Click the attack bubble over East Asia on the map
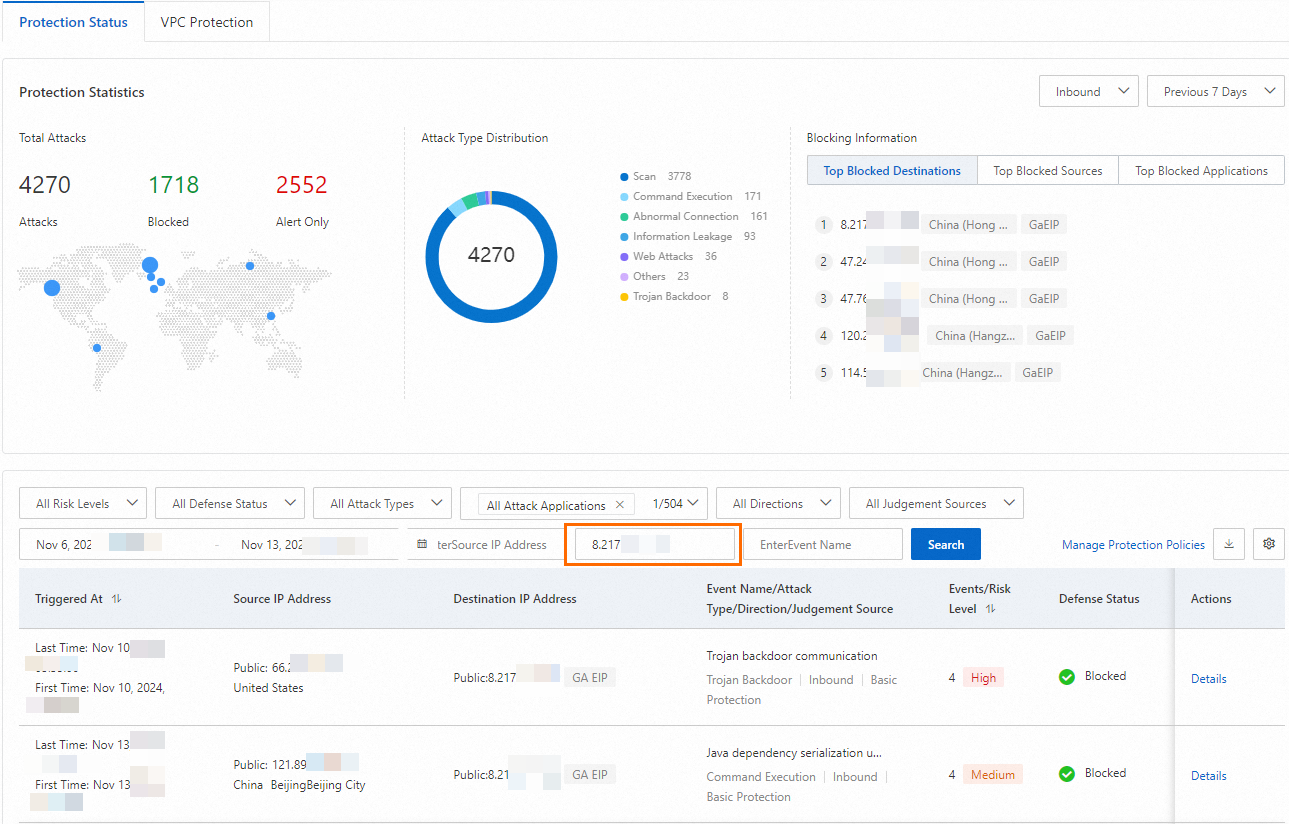 tap(271, 316)
